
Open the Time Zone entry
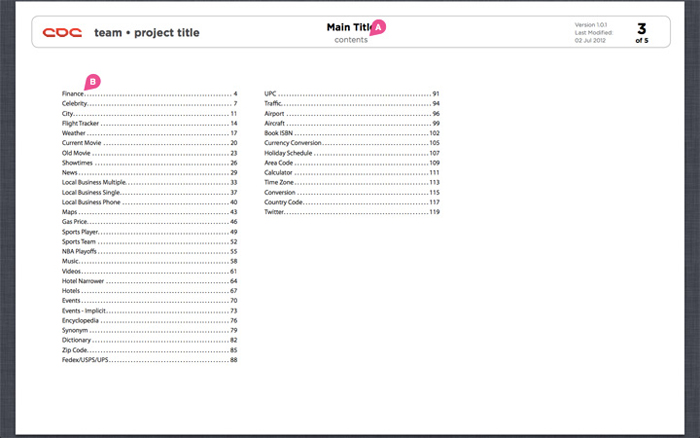tap(352, 182)
